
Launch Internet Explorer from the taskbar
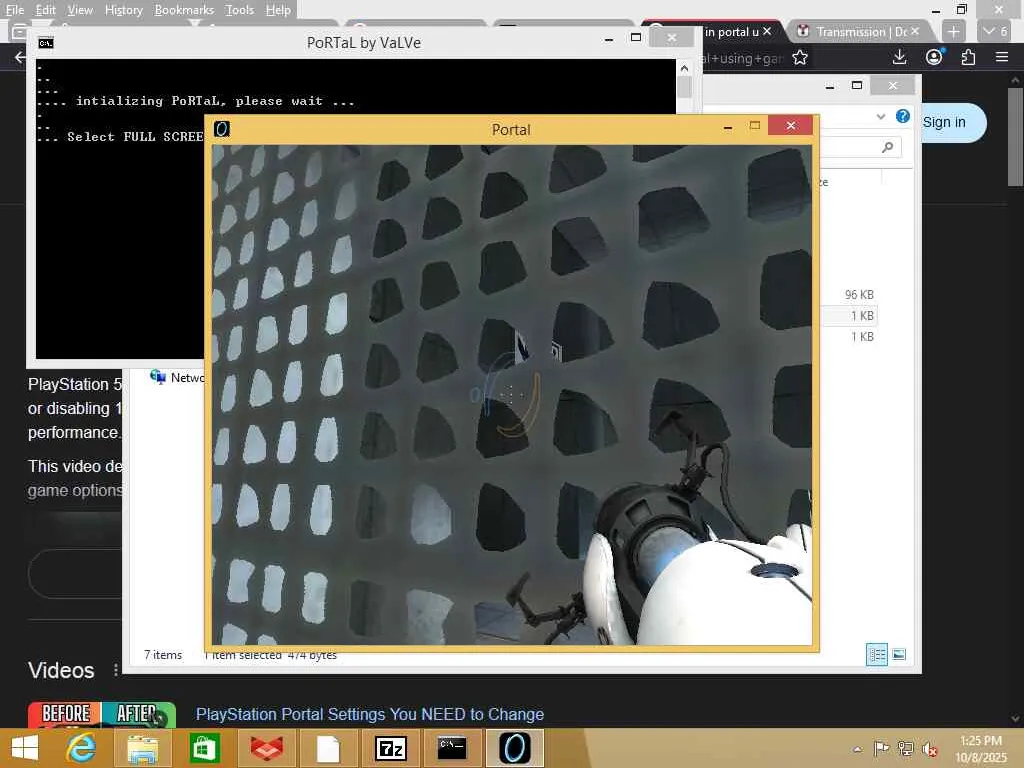point(82,748)
